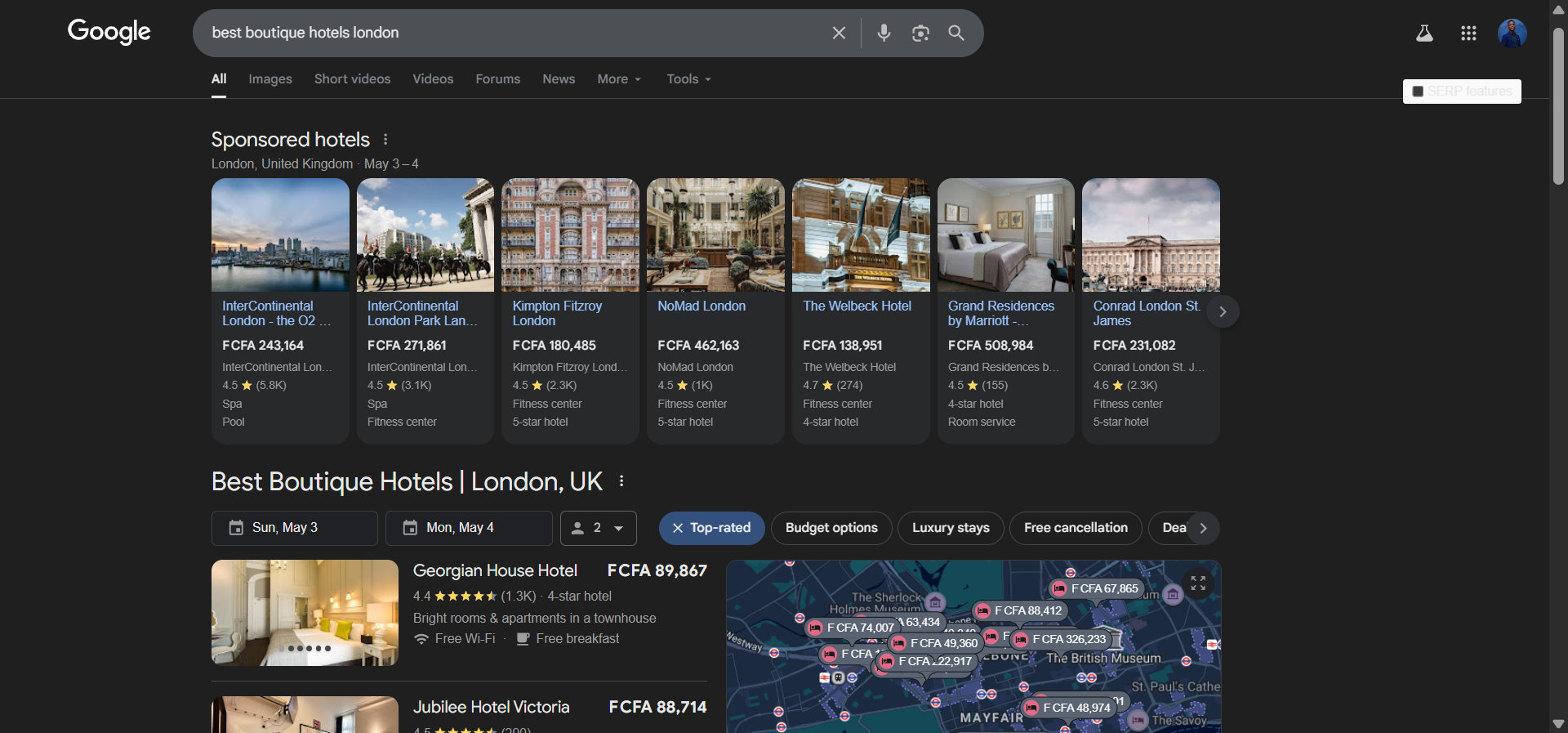Switch to the Short videos tab
1568x733 pixels.
tap(352, 79)
